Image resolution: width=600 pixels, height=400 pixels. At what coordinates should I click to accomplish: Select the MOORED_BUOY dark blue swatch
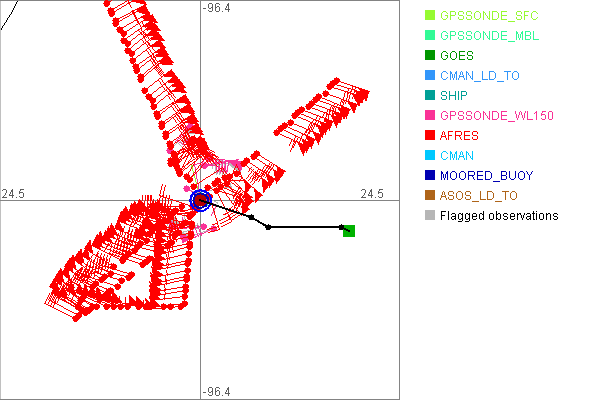tap(430, 176)
